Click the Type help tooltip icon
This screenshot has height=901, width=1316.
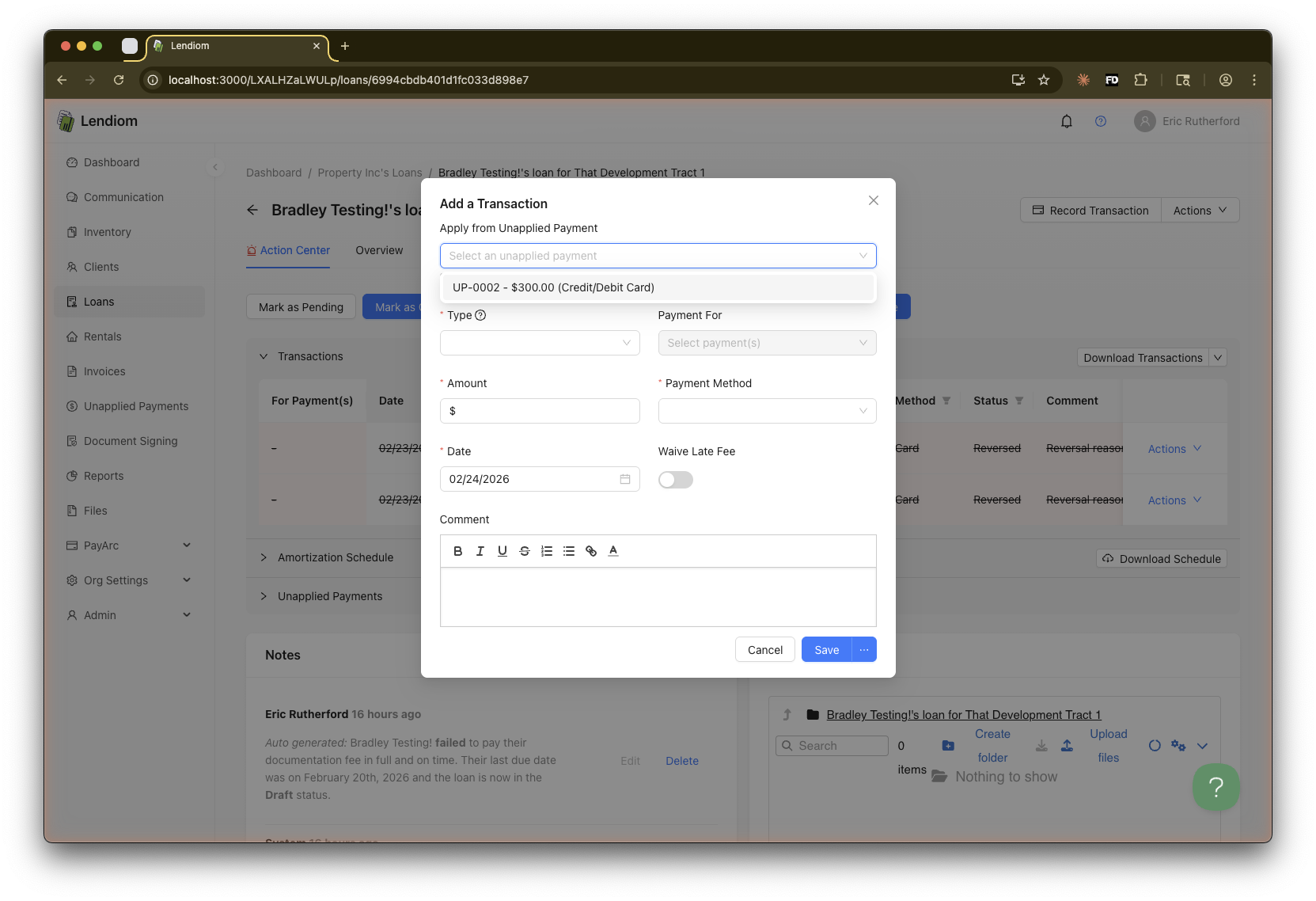click(x=480, y=315)
